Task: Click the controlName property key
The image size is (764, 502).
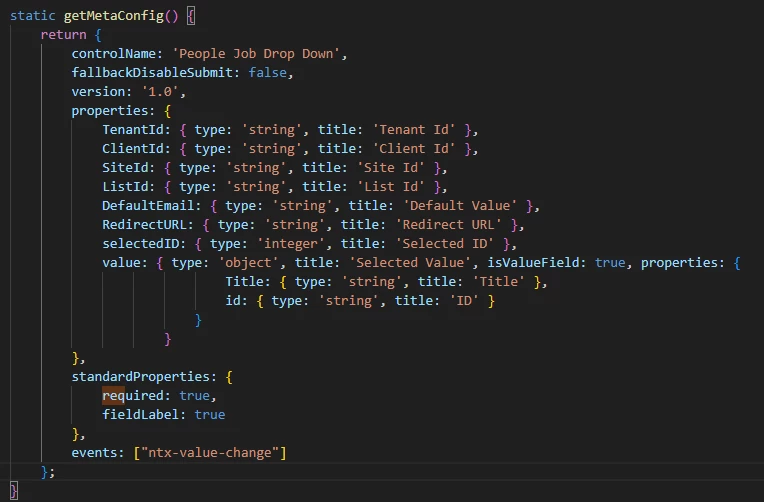Action: click(114, 54)
